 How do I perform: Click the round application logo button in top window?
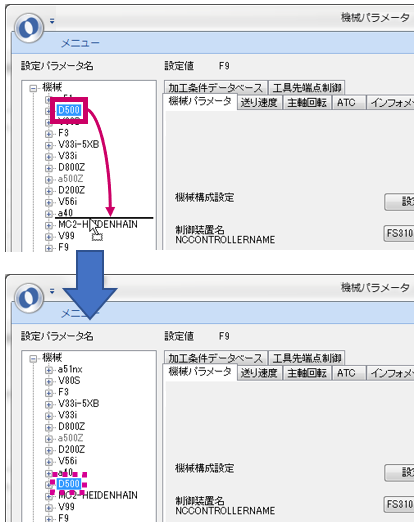[29, 28]
